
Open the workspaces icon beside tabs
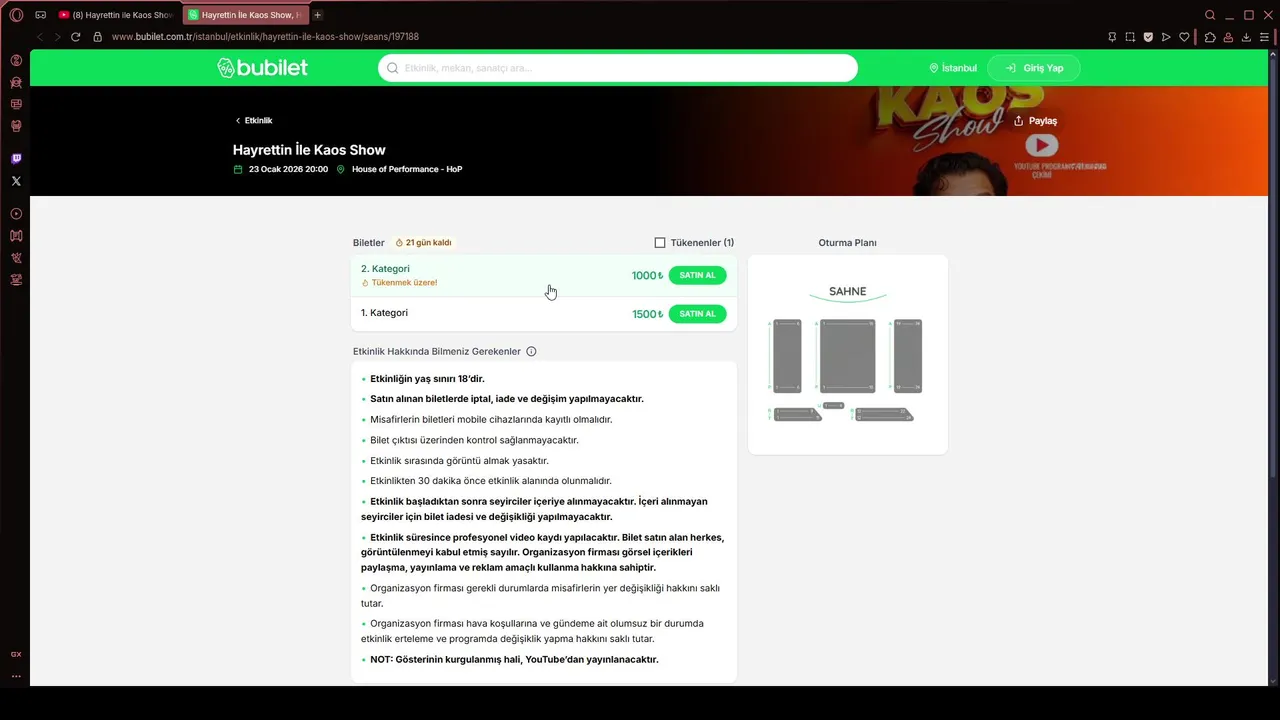click(x=41, y=15)
